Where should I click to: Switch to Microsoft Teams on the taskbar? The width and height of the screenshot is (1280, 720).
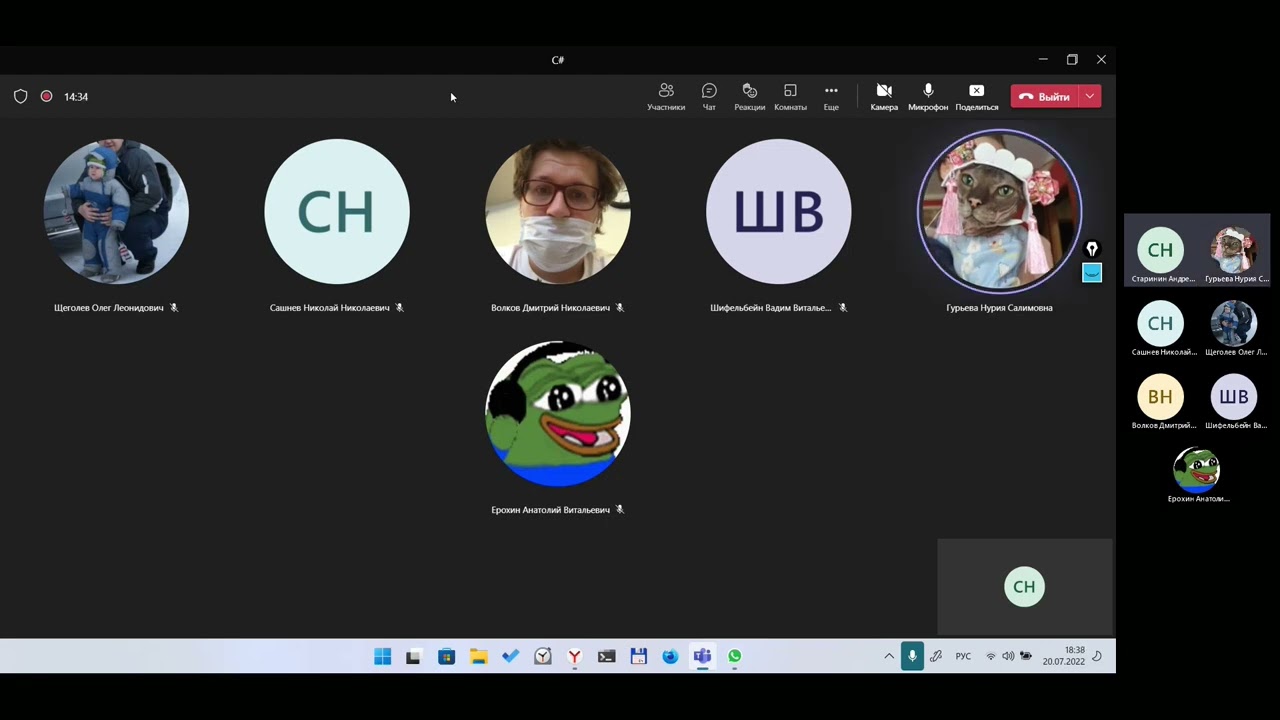(702, 656)
